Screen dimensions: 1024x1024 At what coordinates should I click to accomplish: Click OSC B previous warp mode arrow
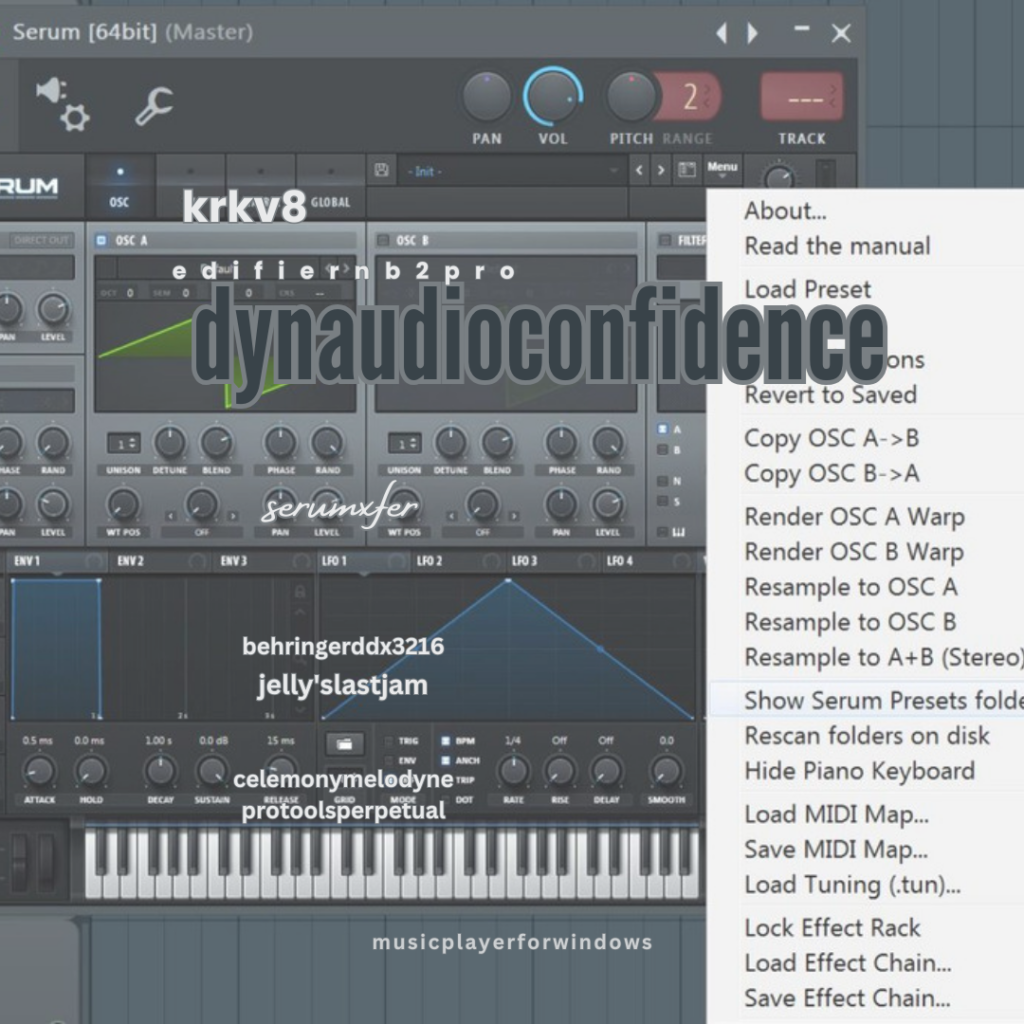point(451,516)
